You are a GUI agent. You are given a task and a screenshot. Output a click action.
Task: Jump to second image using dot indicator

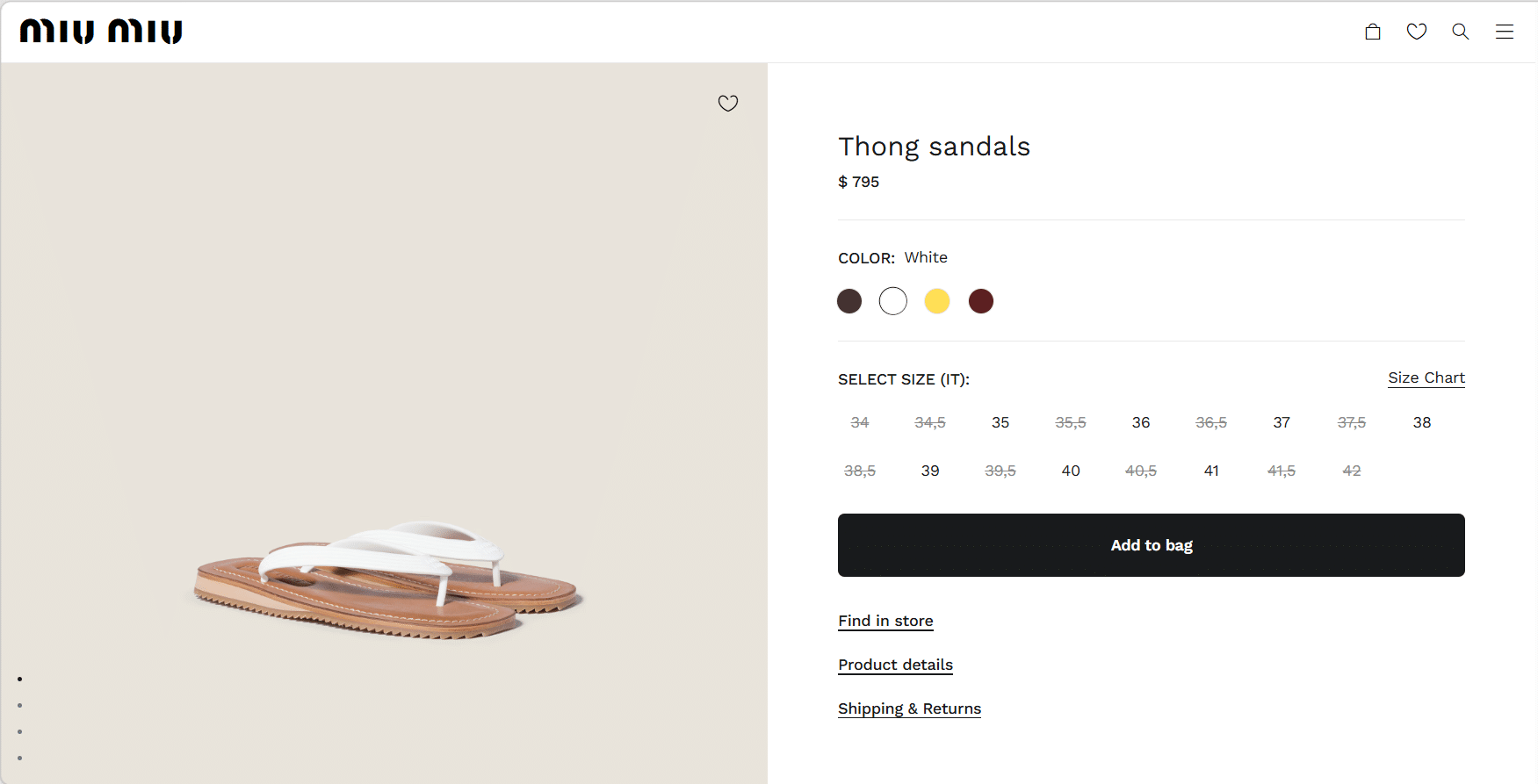coord(19,705)
